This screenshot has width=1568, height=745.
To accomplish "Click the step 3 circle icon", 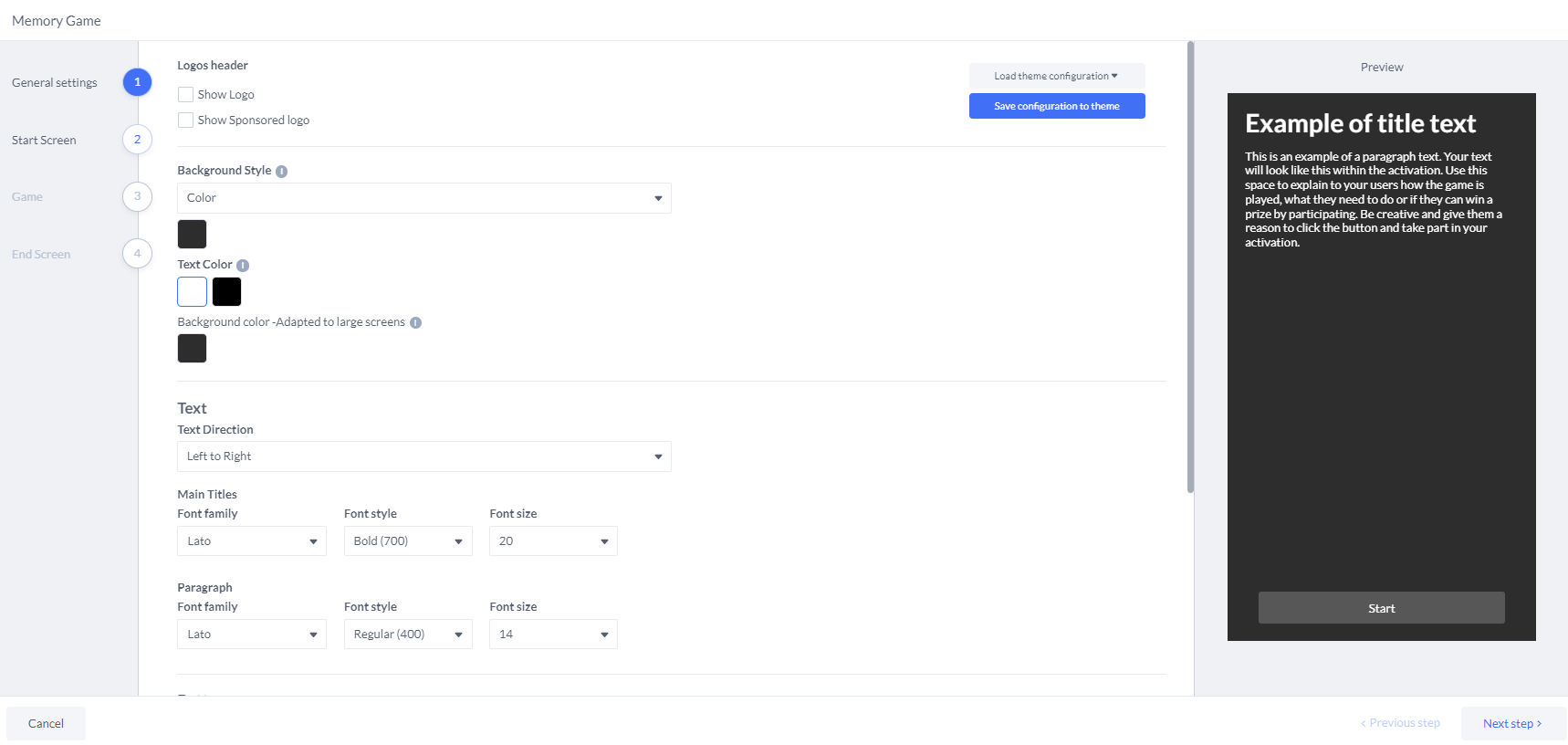I will click(x=137, y=196).
